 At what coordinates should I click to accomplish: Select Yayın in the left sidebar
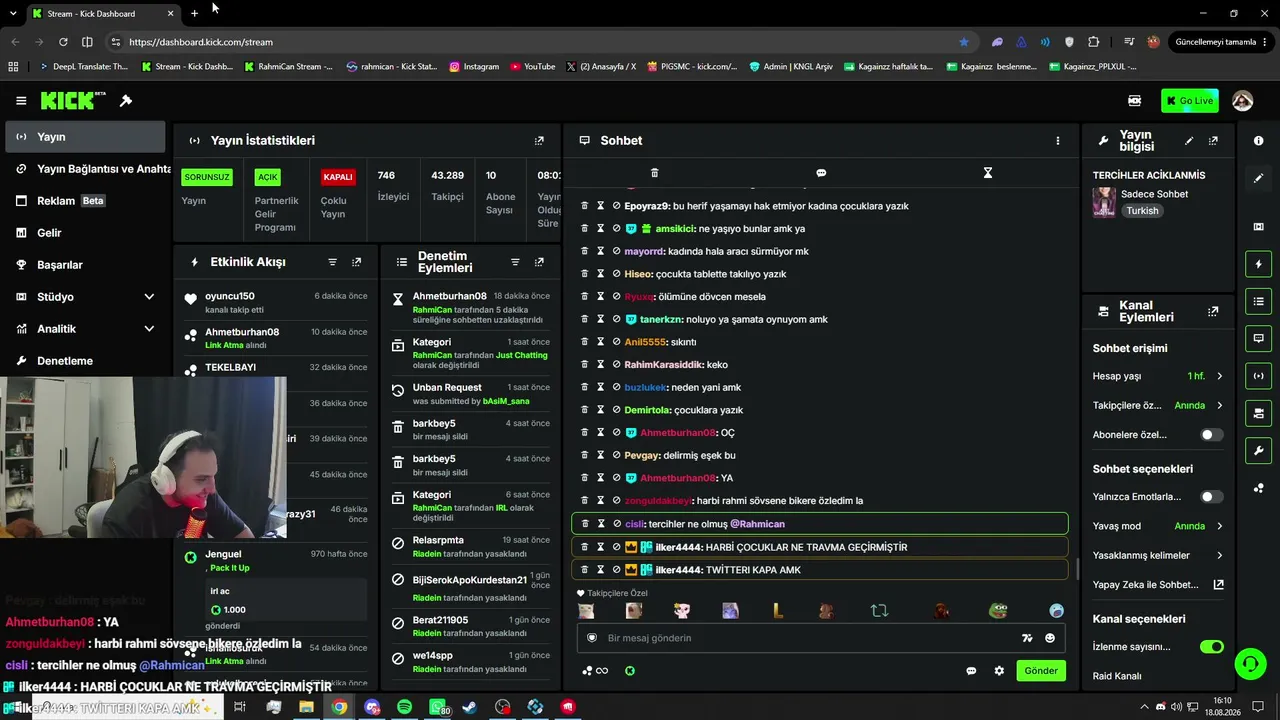85,137
